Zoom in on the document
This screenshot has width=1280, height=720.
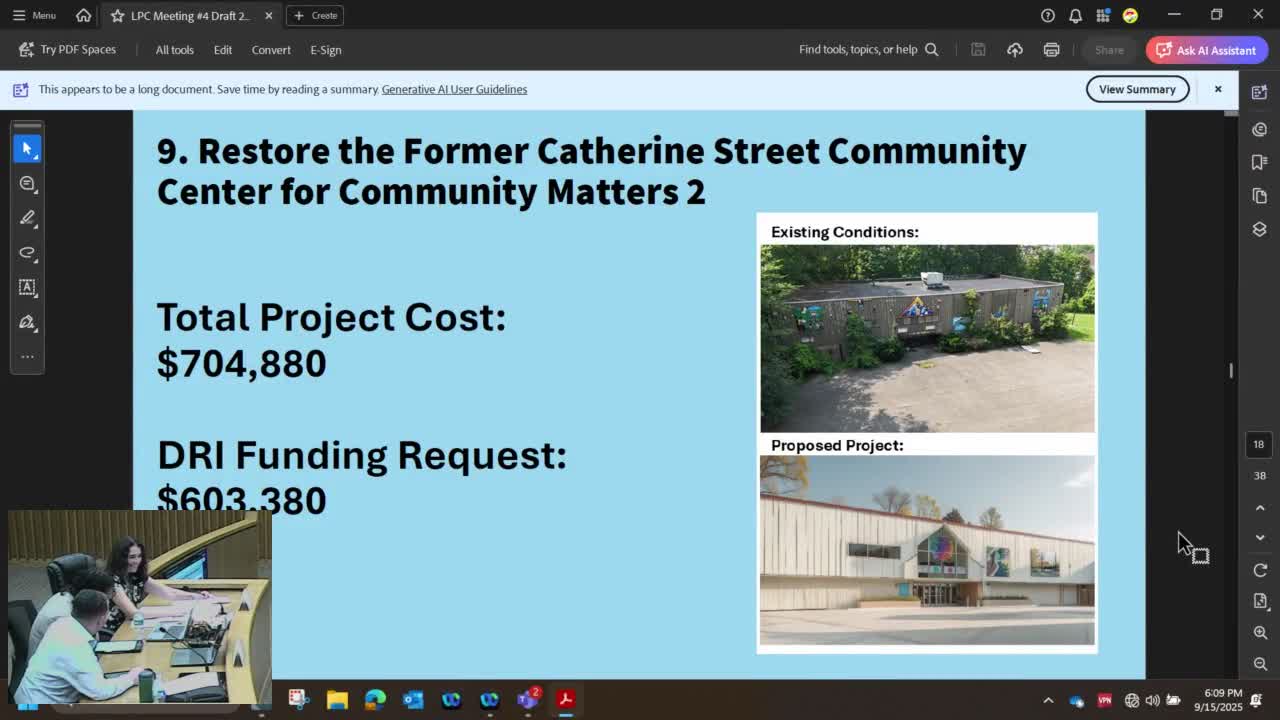[1260, 633]
